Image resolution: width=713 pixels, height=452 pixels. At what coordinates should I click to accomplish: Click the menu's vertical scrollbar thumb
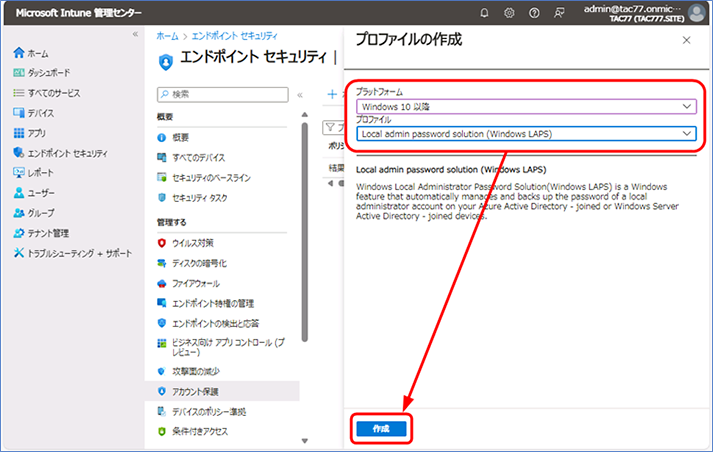(305, 232)
